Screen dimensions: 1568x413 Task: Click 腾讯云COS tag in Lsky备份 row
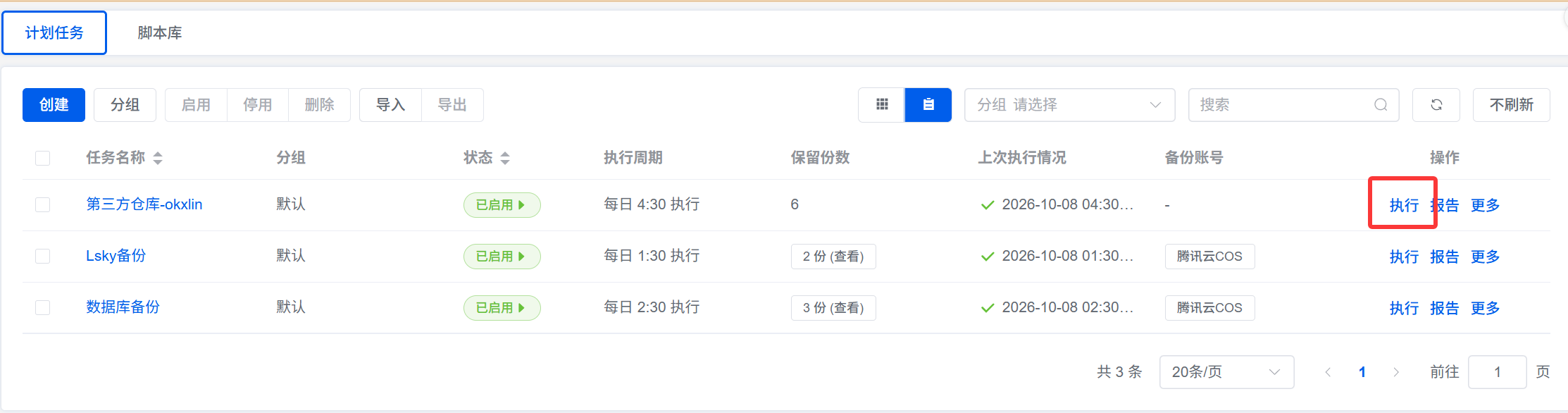[x=1209, y=257]
